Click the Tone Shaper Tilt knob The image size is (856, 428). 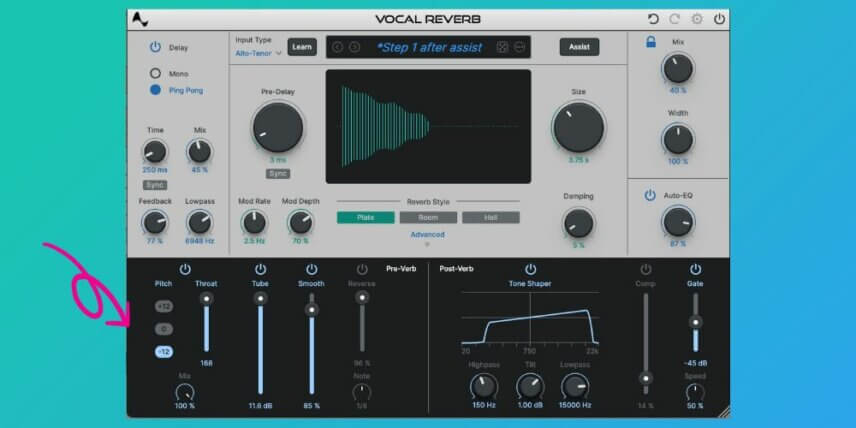(530, 387)
